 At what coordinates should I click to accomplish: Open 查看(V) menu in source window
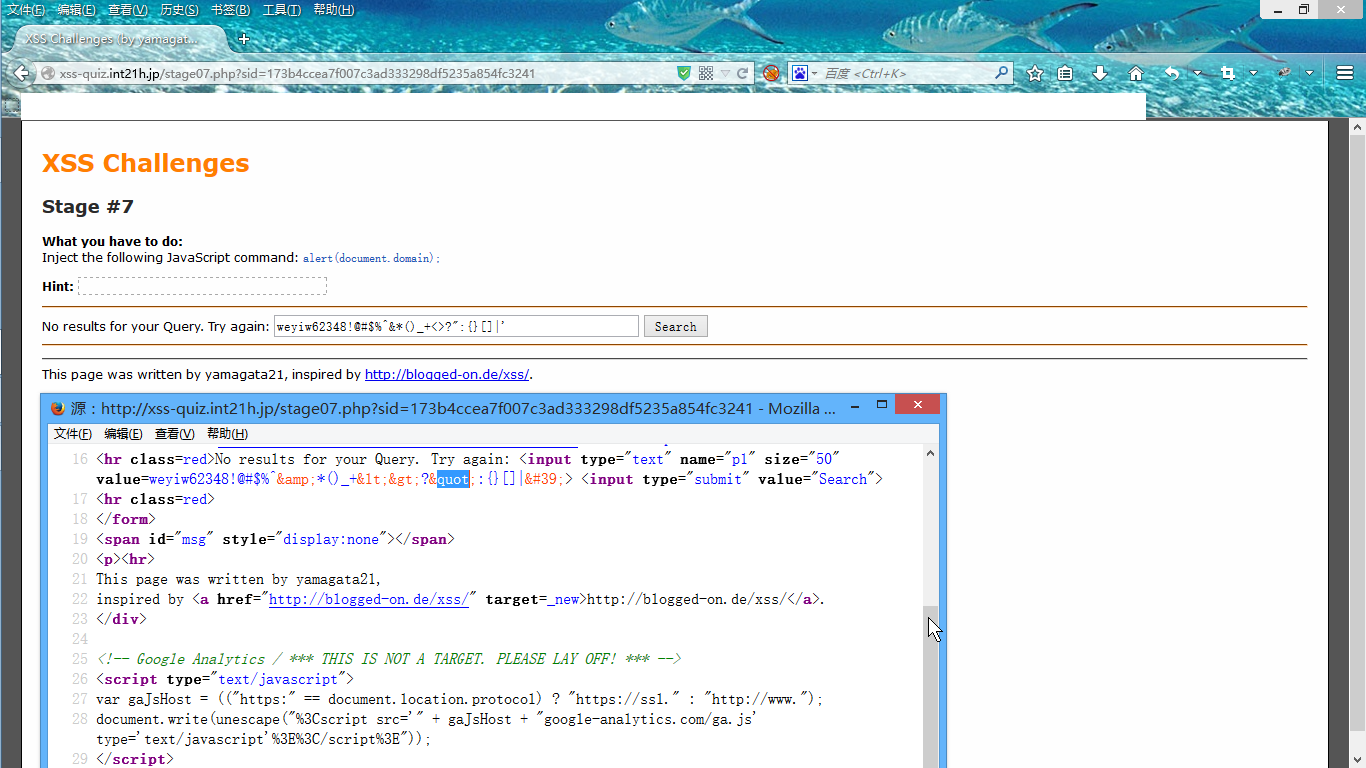point(174,434)
